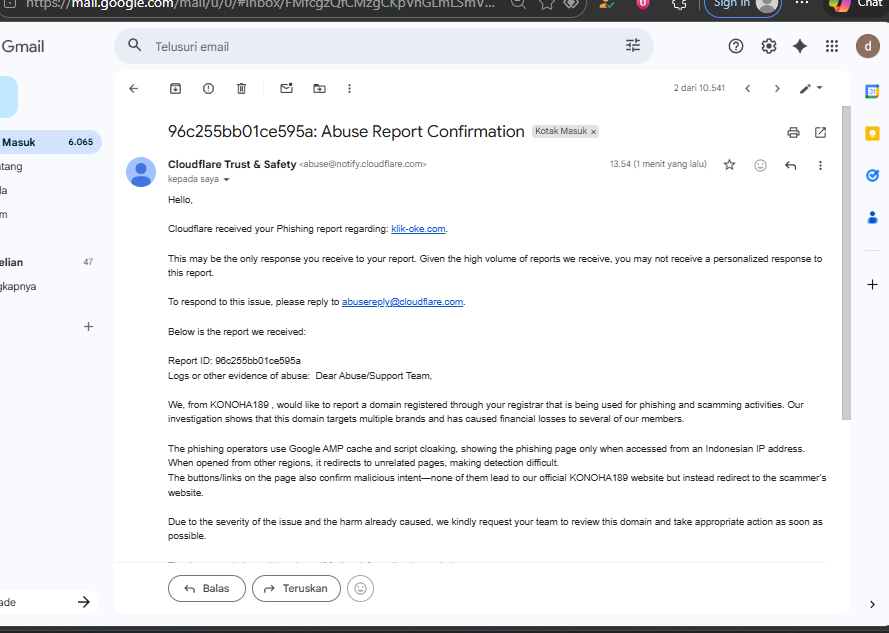Click the 2 dari 10.541 counter
The width and height of the screenshot is (889, 633).
[699, 88]
